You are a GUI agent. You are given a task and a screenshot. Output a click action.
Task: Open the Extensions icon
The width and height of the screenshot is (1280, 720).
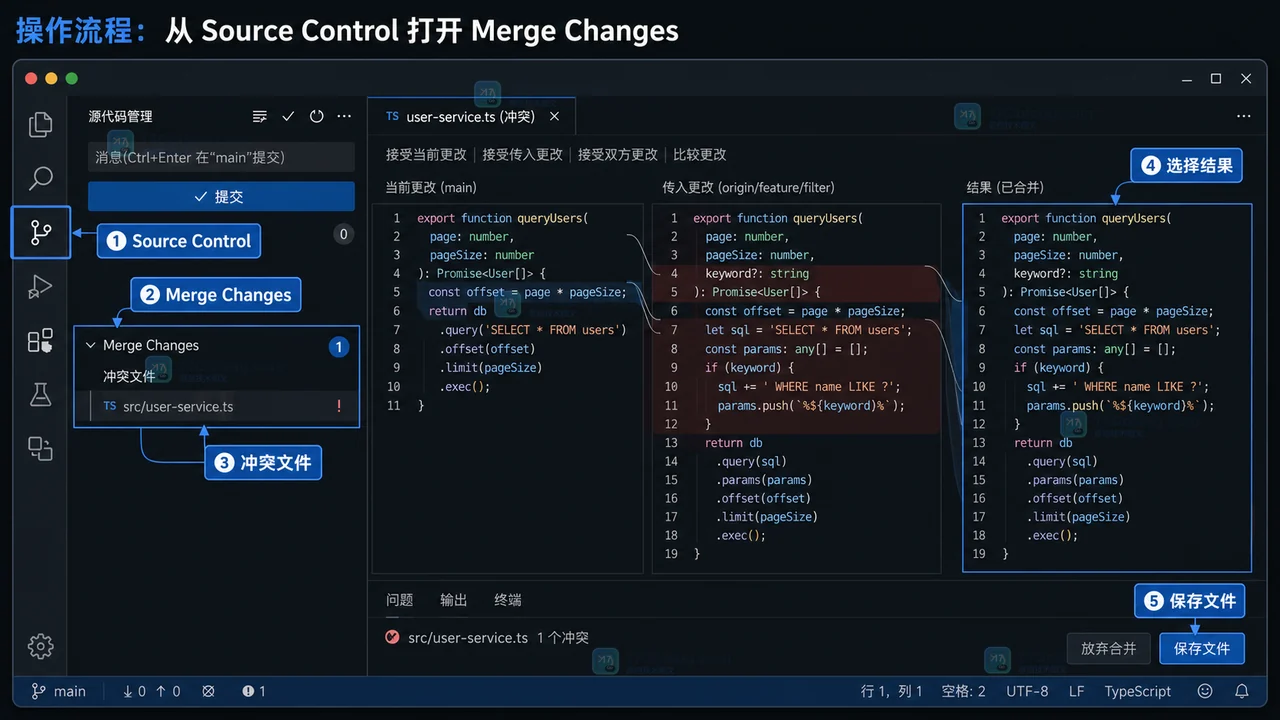click(40, 341)
